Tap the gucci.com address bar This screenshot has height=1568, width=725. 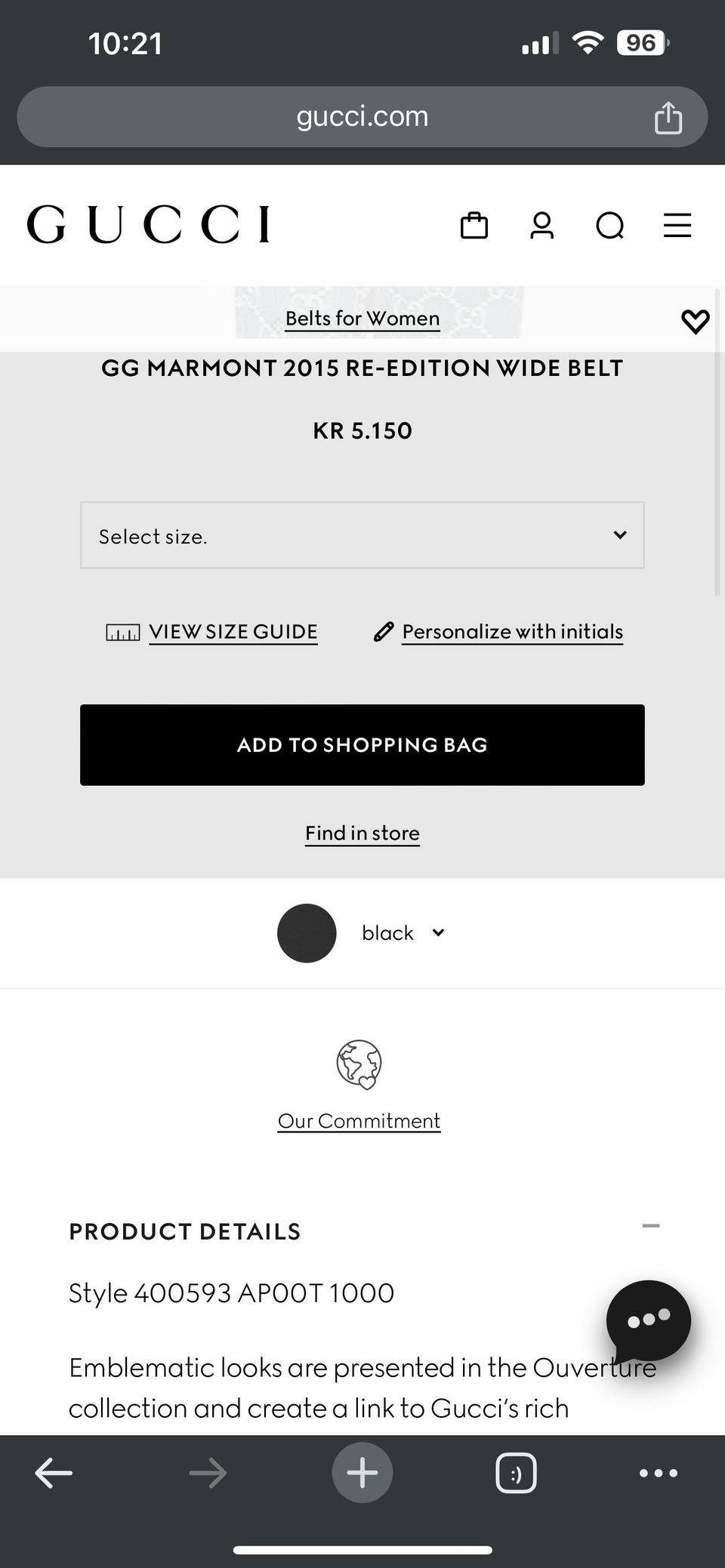point(362,117)
